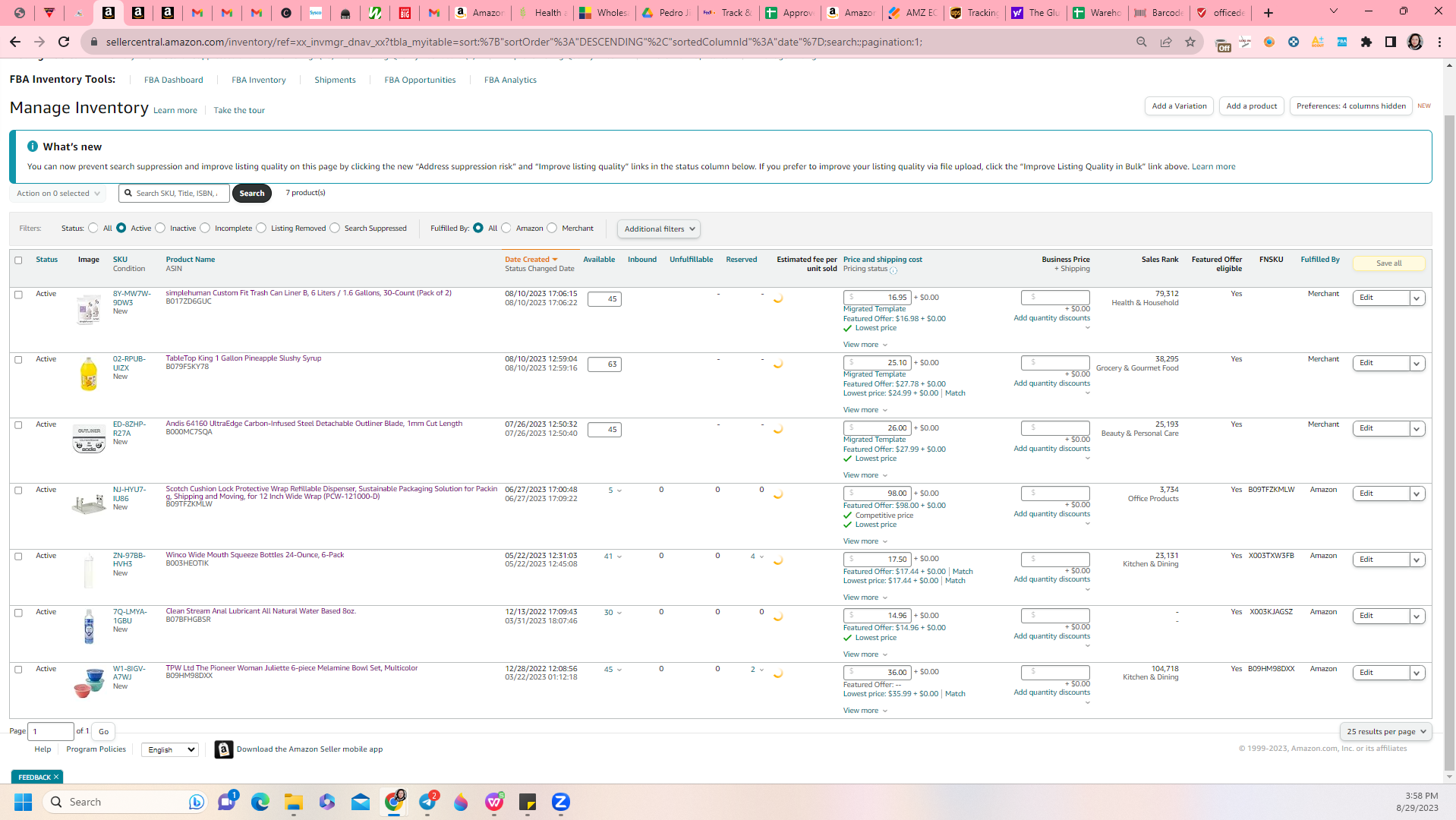This screenshot has width=1456, height=820.
Task: Click the Add a product button
Action: [1252, 106]
